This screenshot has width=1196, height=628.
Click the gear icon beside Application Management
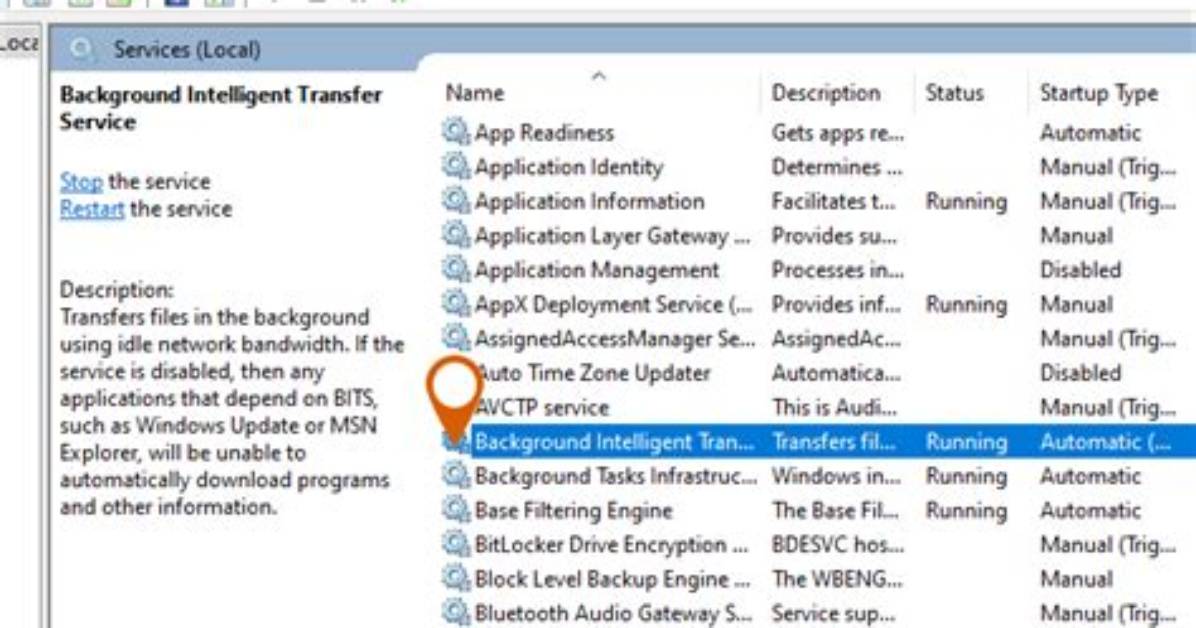coord(456,269)
